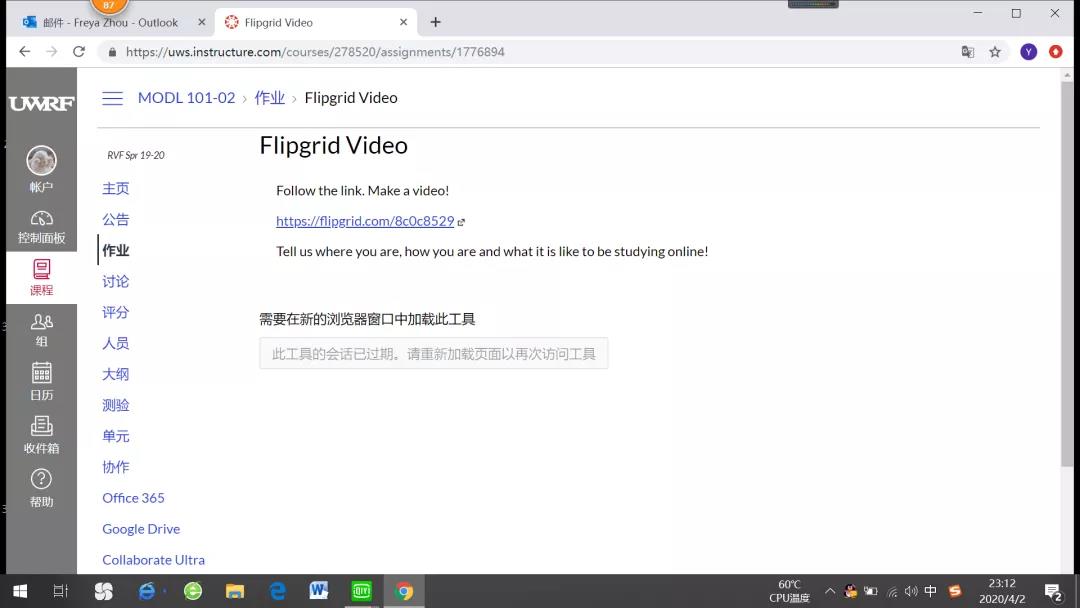Click the Sogou input icon in tray
Image resolution: width=1080 pixels, height=608 pixels.
[x=955, y=591]
